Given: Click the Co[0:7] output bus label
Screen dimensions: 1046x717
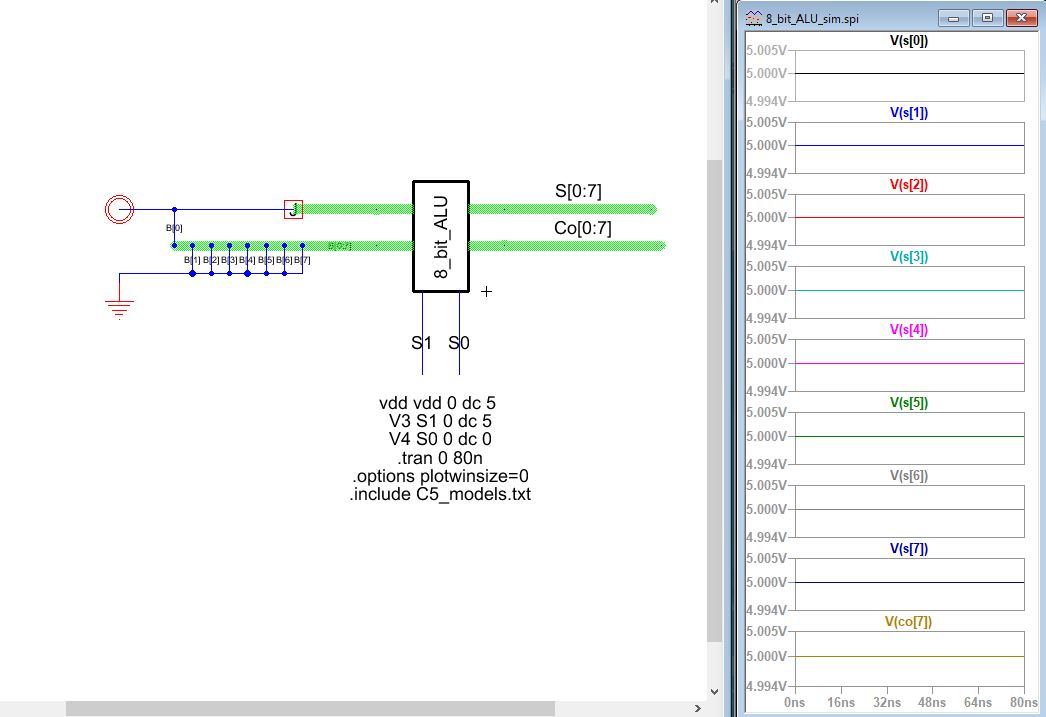Looking at the screenshot, I should [x=582, y=229].
